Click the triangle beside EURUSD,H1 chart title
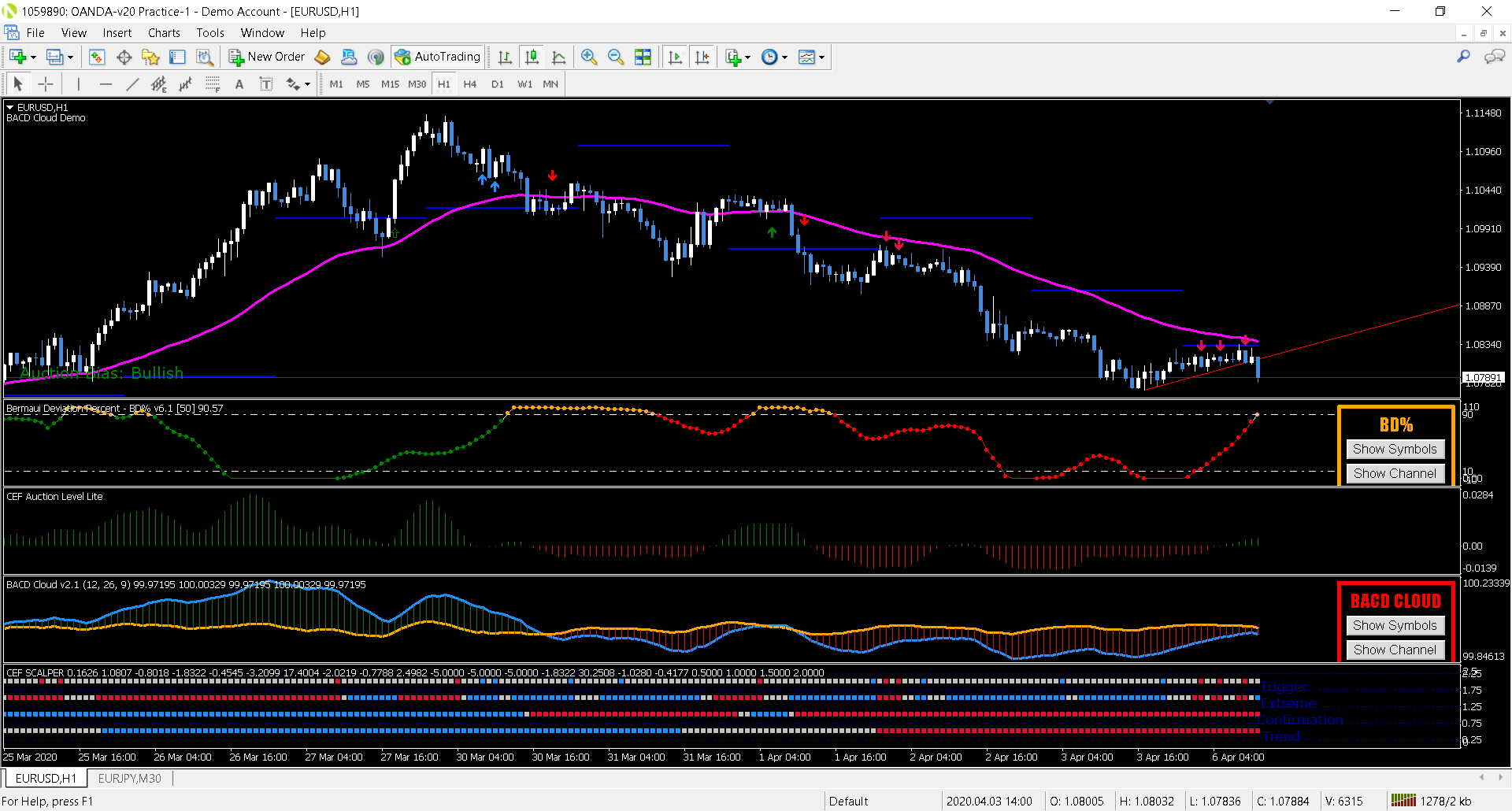 (x=10, y=107)
